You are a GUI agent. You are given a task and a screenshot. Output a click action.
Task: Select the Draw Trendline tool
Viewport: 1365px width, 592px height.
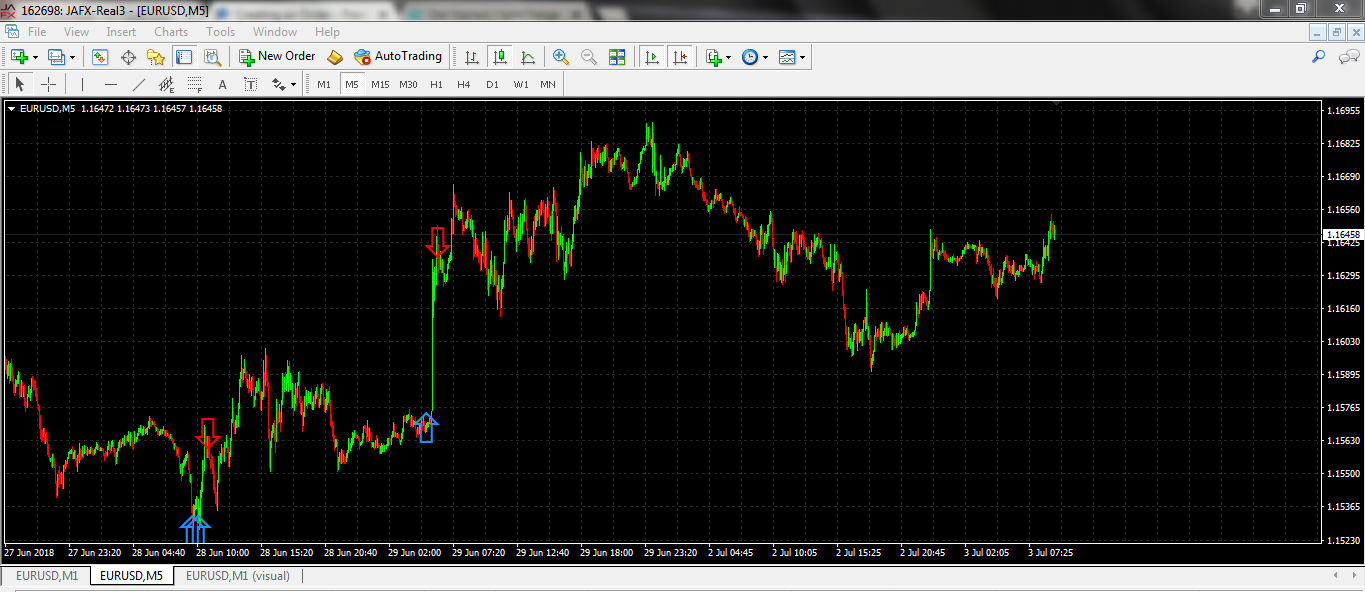138,85
